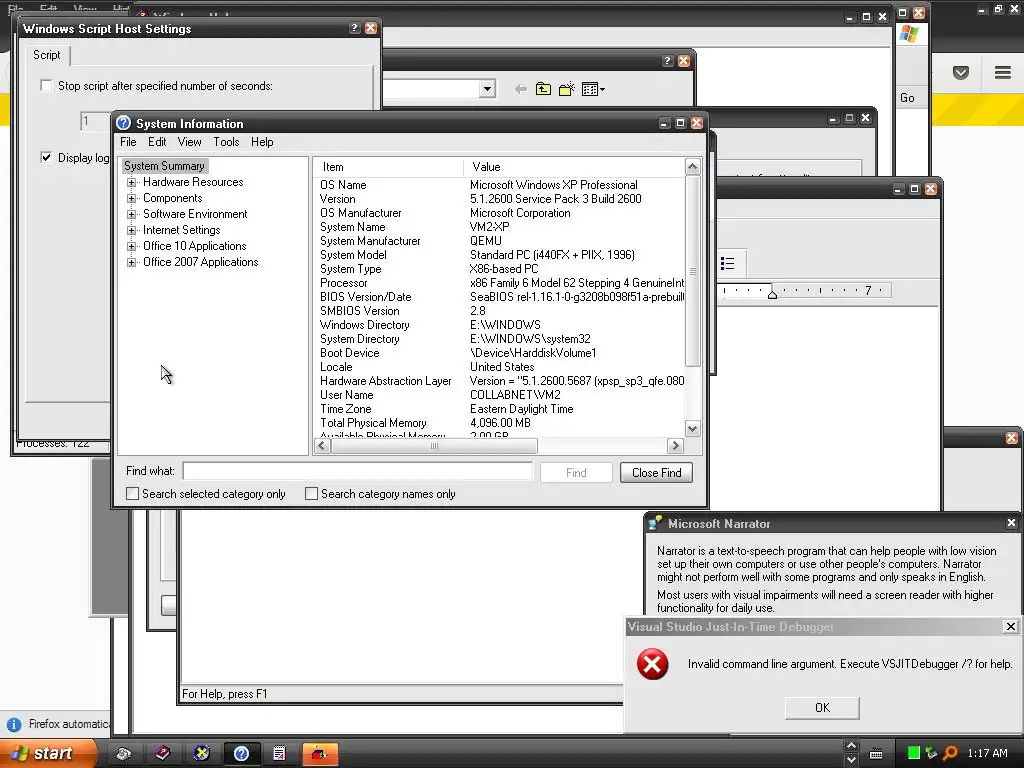Click the highlighted orange taskbar button
Image resolution: width=1024 pixels, height=768 pixels.
319,754
